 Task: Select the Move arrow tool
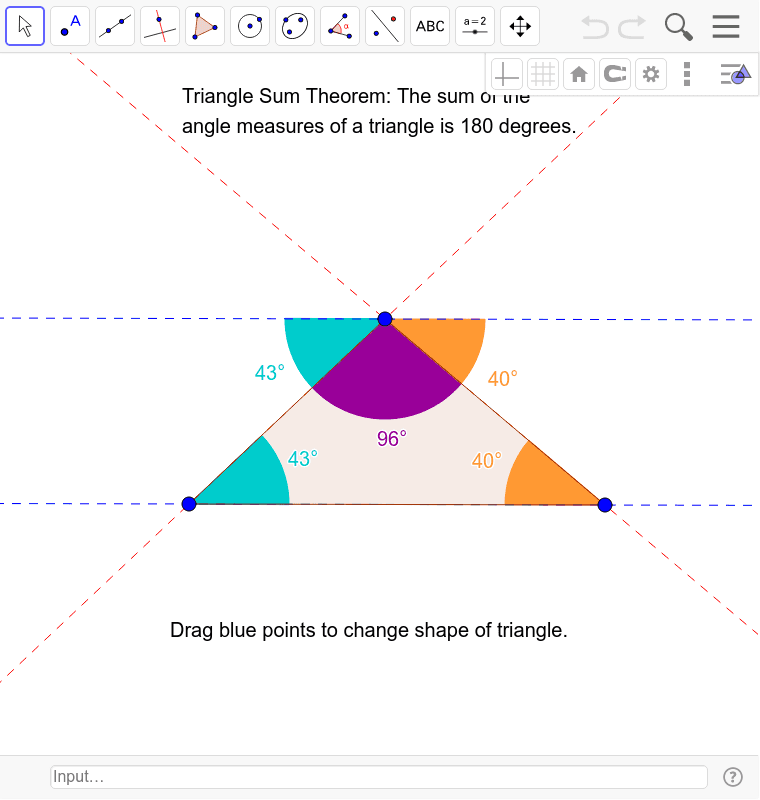(x=25, y=26)
